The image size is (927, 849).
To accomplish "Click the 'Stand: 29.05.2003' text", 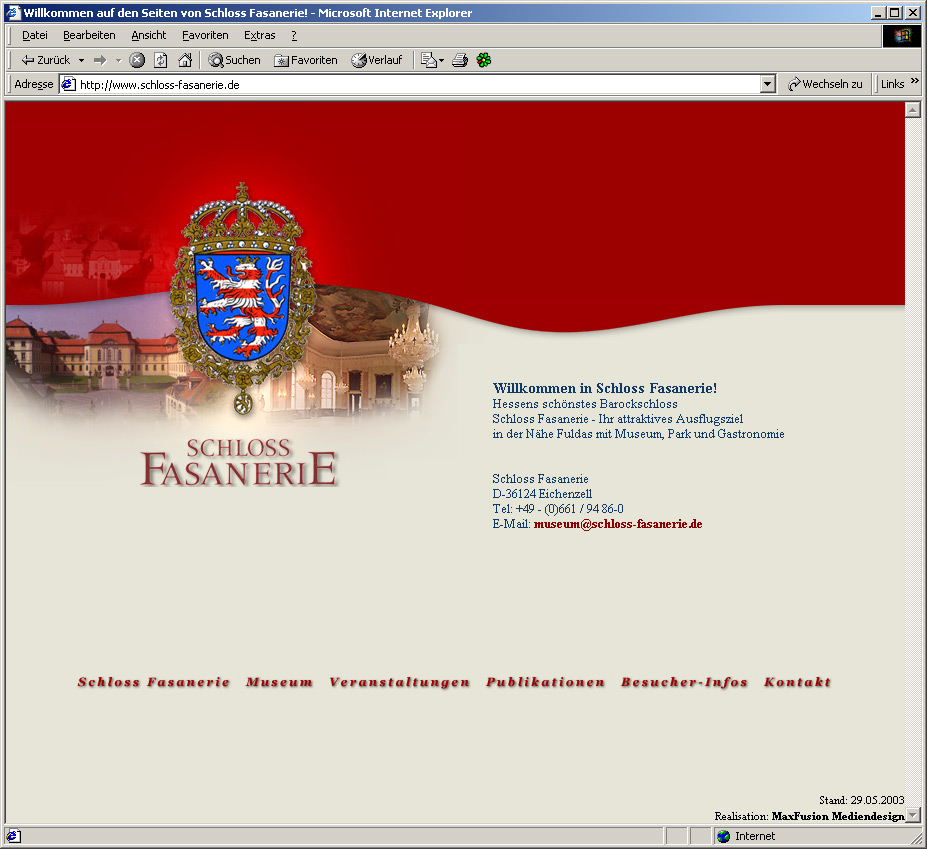I will coord(861,801).
